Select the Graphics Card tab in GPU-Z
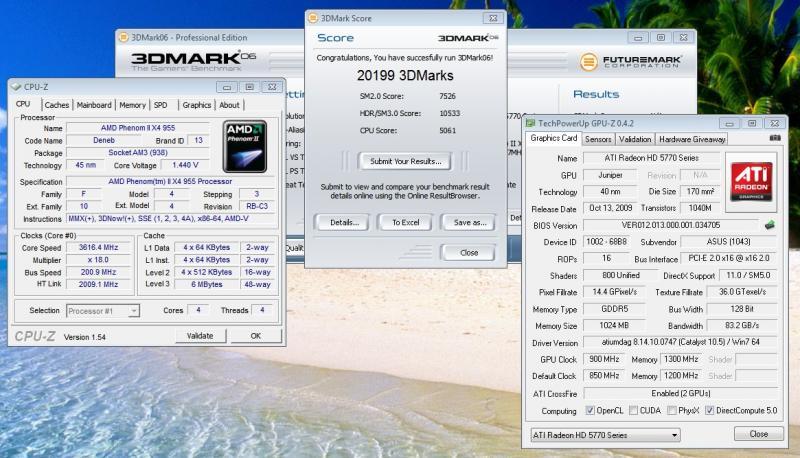Screen dimensions: 800x458 point(554,138)
